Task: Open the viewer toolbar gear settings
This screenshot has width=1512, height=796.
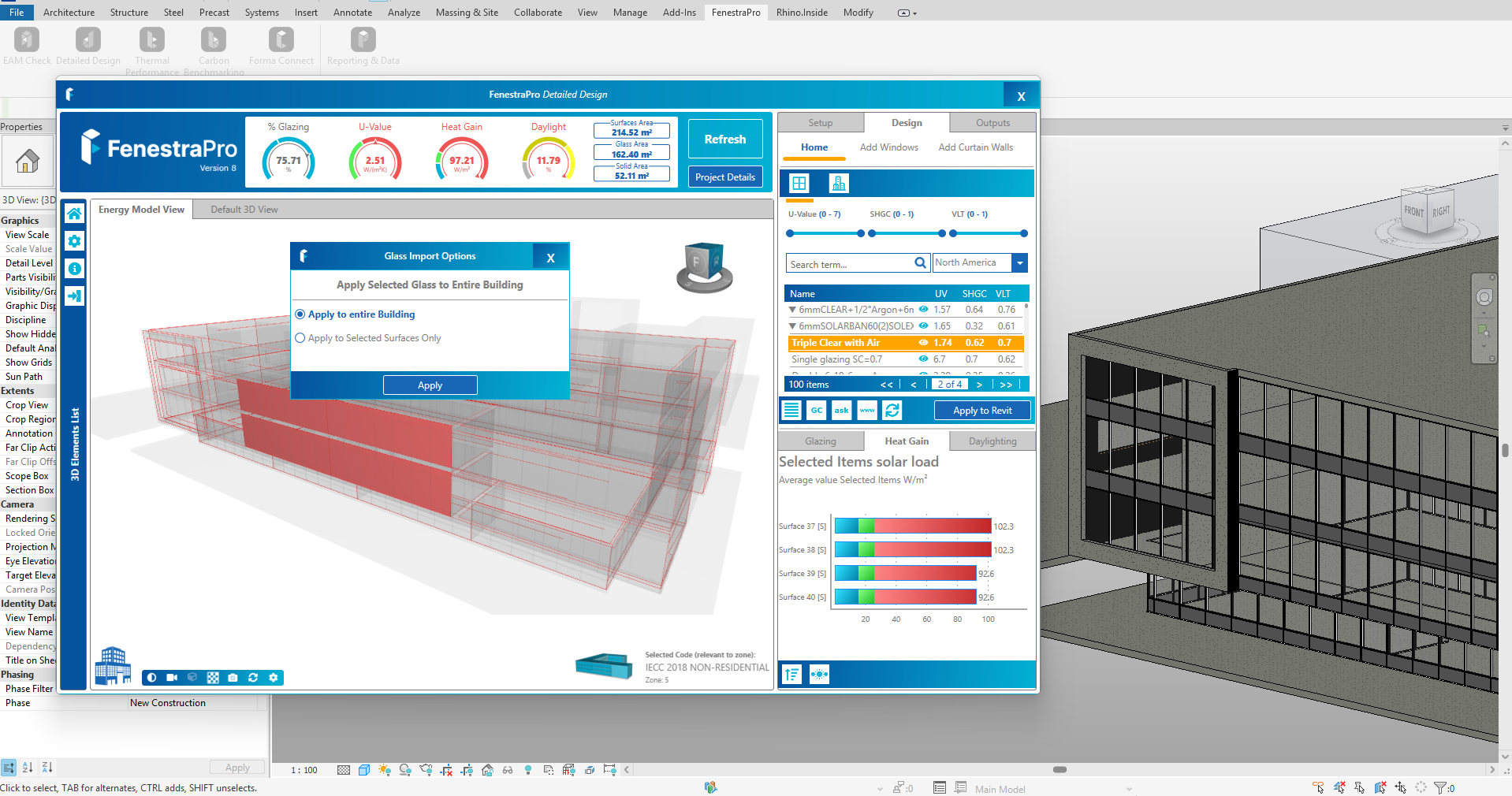Action: pos(274,678)
